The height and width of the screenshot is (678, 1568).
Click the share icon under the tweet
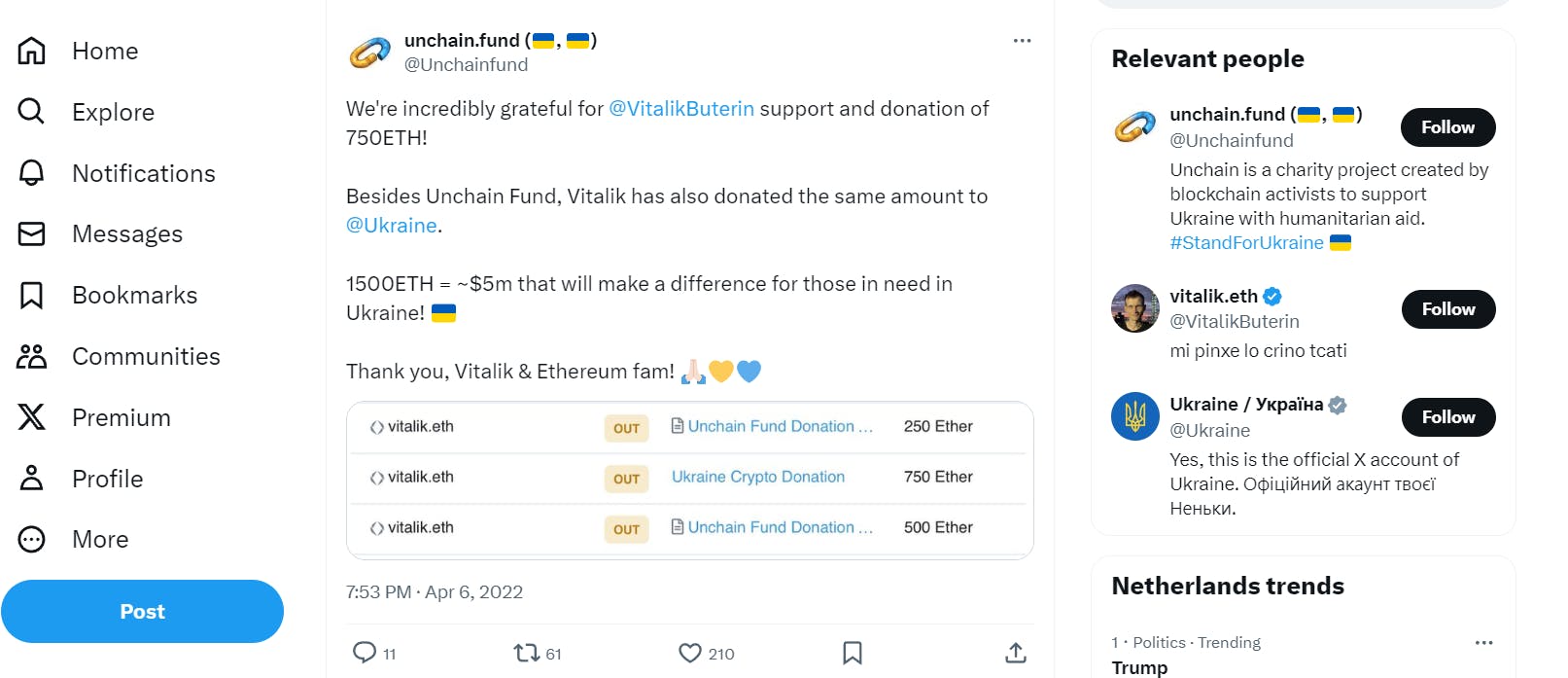(x=1016, y=653)
